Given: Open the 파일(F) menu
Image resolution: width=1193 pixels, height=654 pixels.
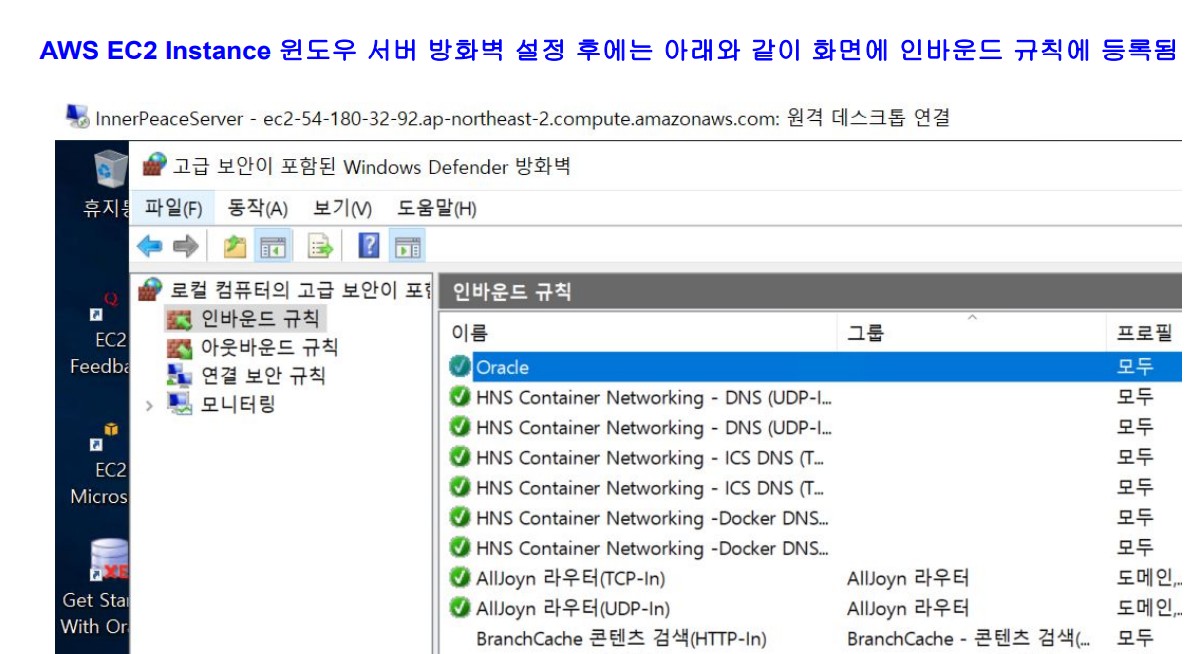Looking at the screenshot, I should (173, 208).
